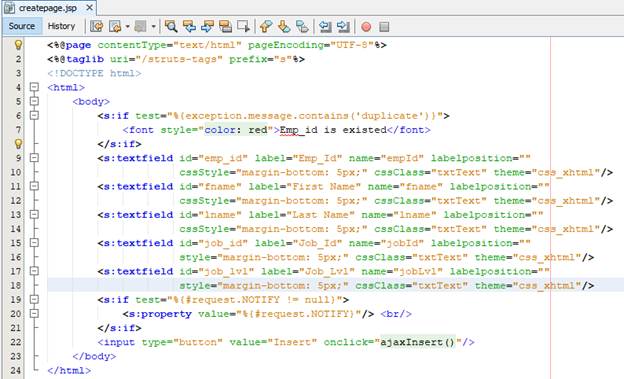Viewport: 624px width, 379px height.
Task: Click name="jobLvl" attribute
Action: pyautogui.click(x=402, y=271)
